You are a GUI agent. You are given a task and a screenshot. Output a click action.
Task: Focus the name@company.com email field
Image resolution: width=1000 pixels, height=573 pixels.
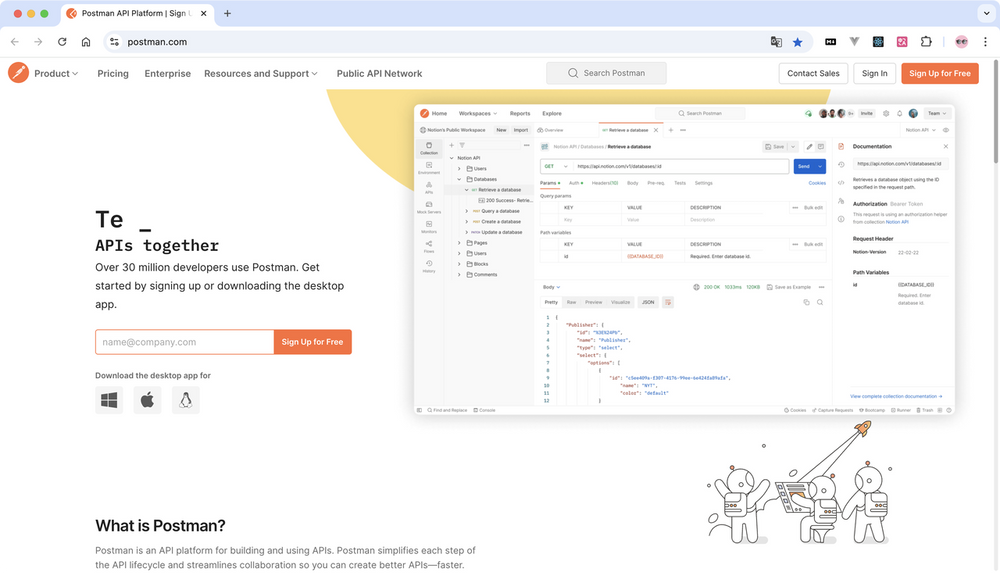tap(184, 342)
